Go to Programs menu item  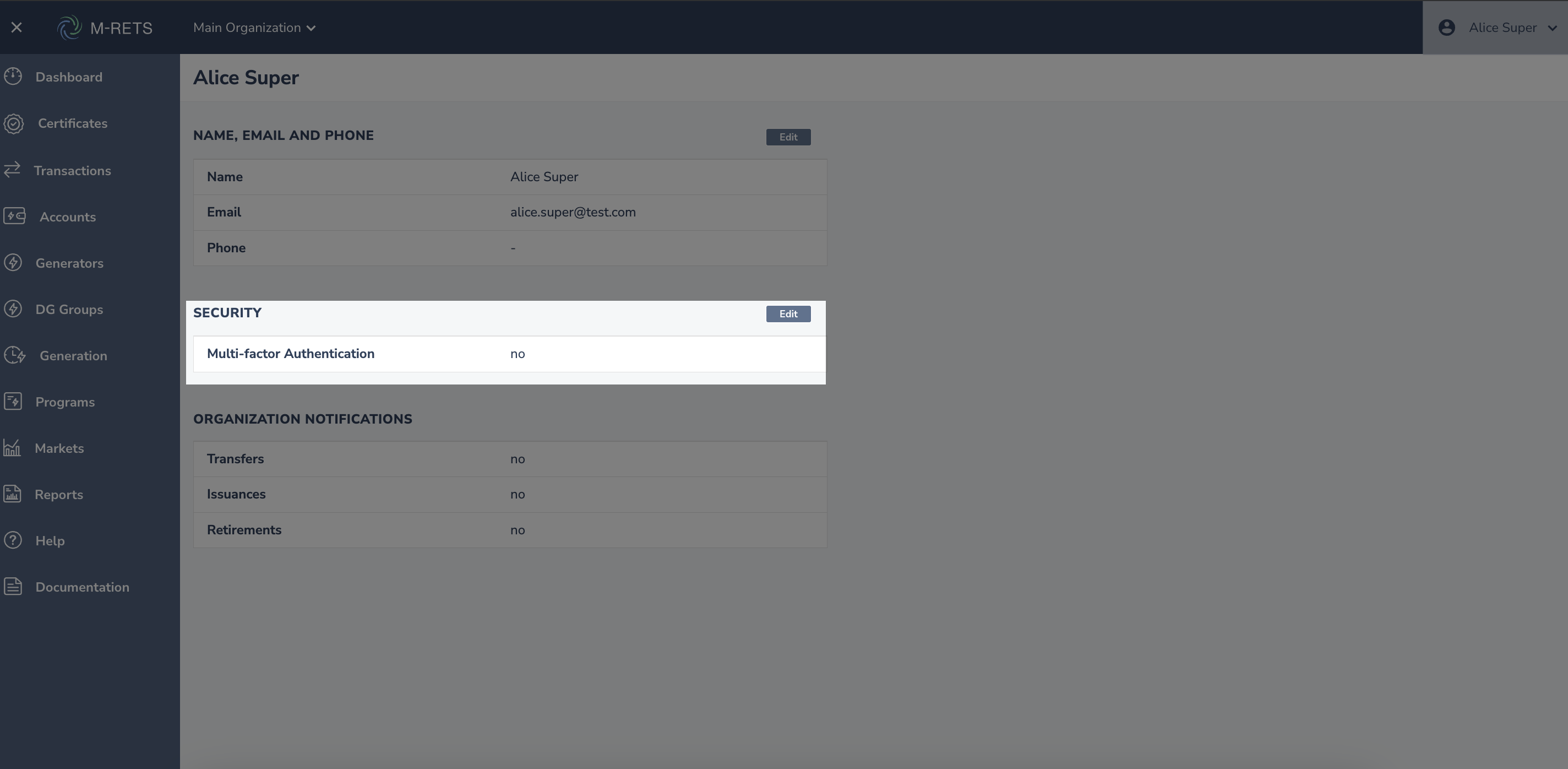tap(64, 403)
